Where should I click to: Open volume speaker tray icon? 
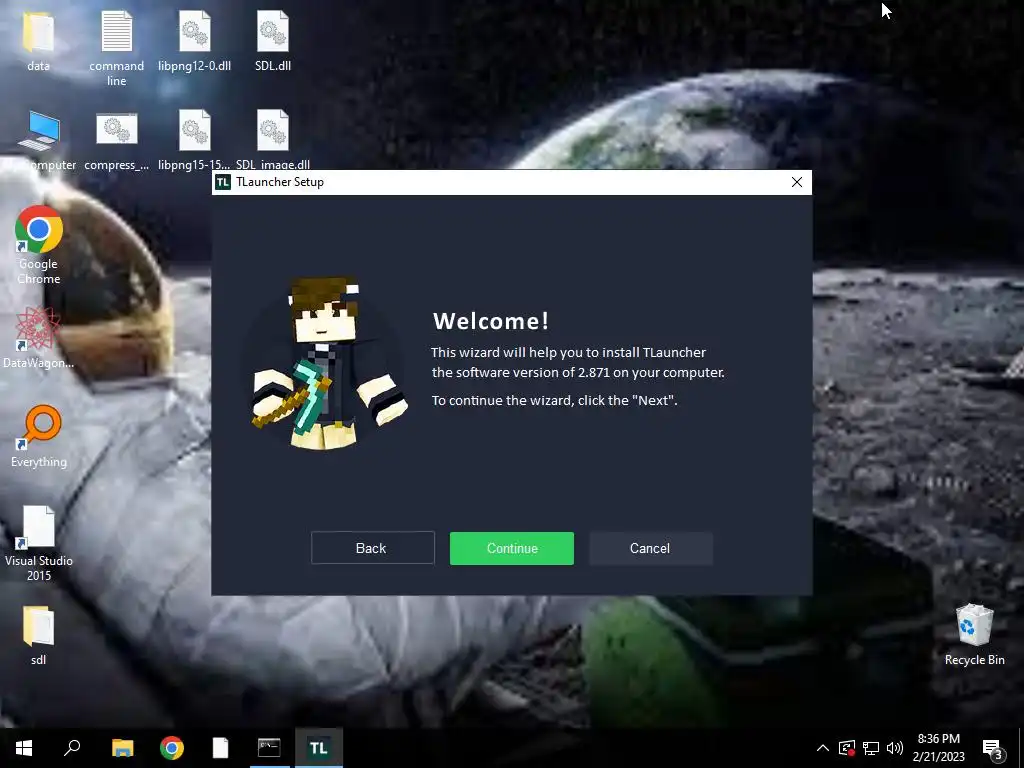pos(895,748)
